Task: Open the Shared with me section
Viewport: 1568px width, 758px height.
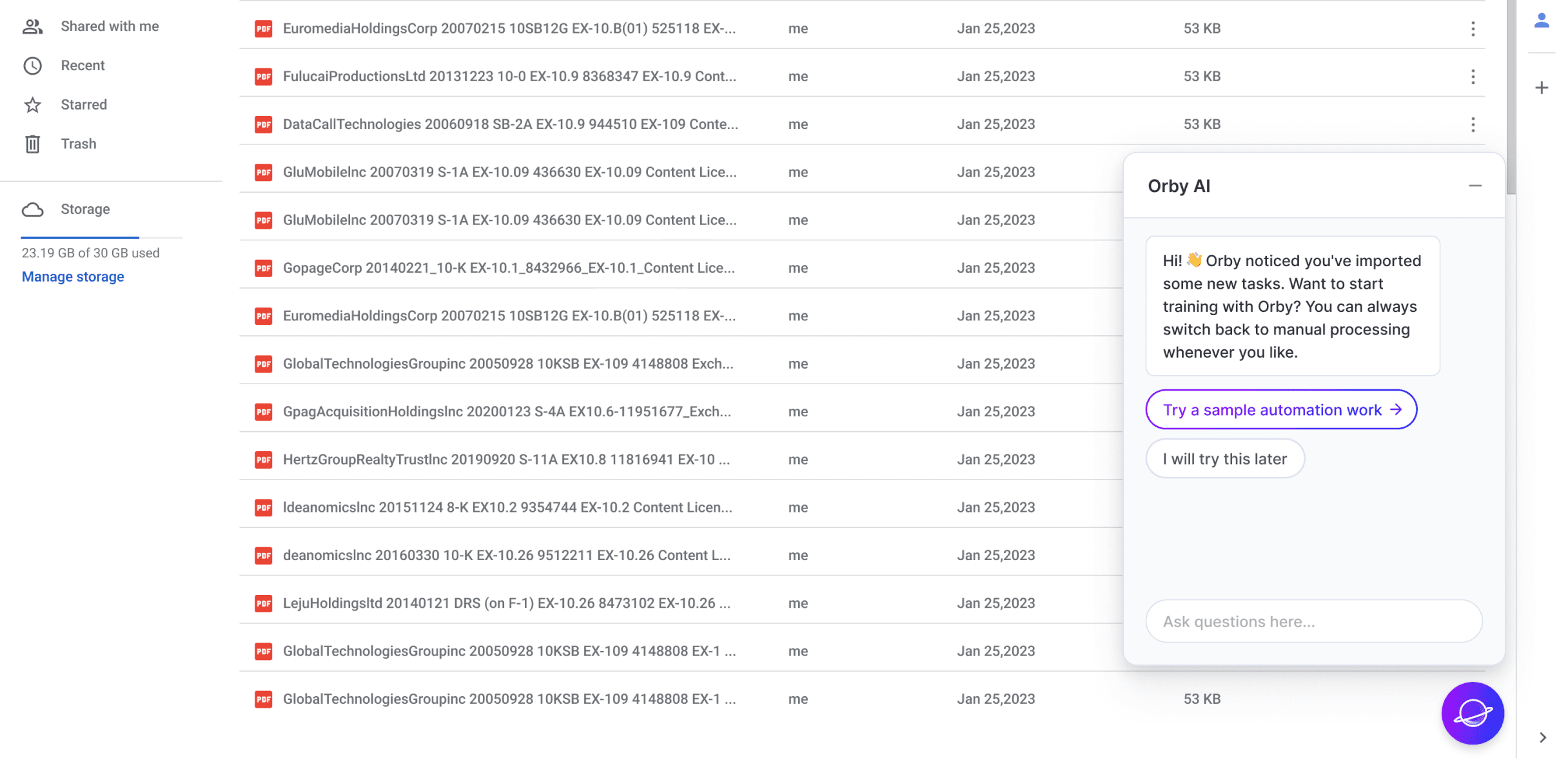Action: pos(110,26)
